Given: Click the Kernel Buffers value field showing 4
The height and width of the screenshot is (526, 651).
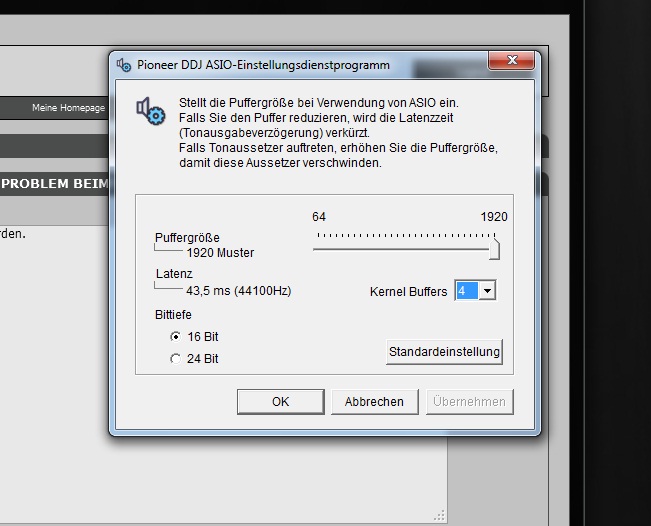Looking at the screenshot, I should [467, 291].
